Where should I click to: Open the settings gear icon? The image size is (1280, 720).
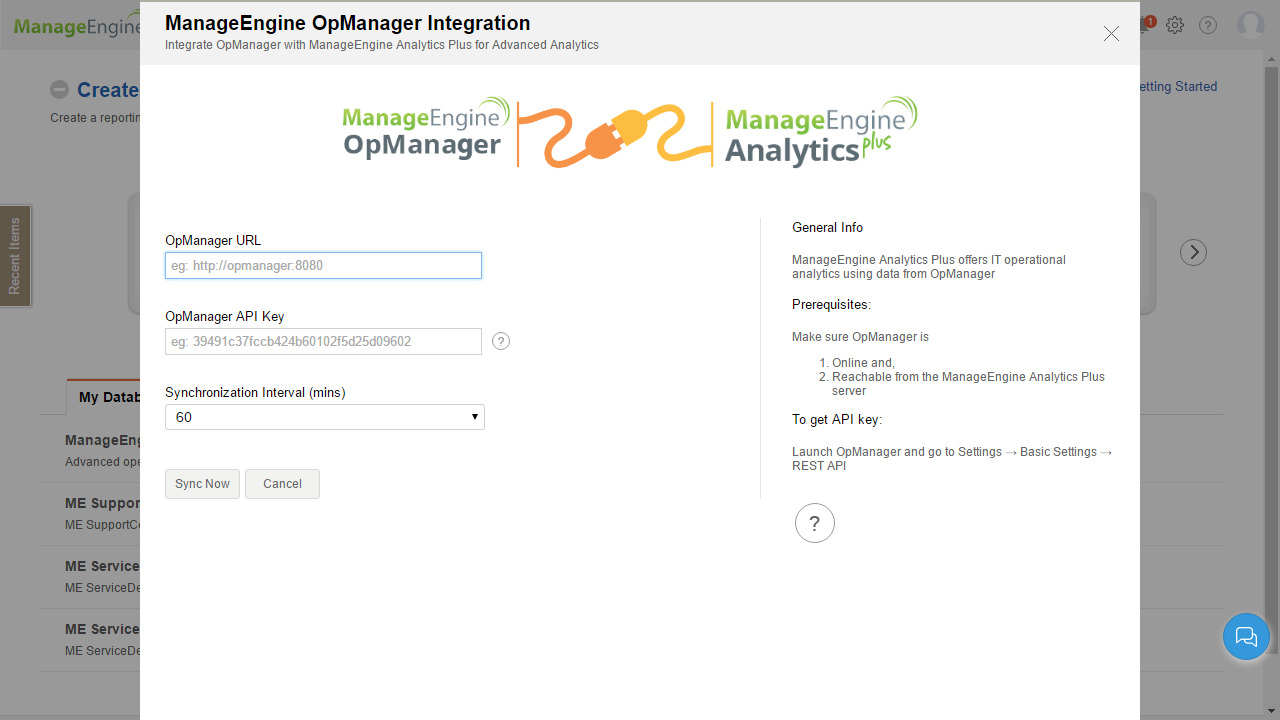(1174, 25)
